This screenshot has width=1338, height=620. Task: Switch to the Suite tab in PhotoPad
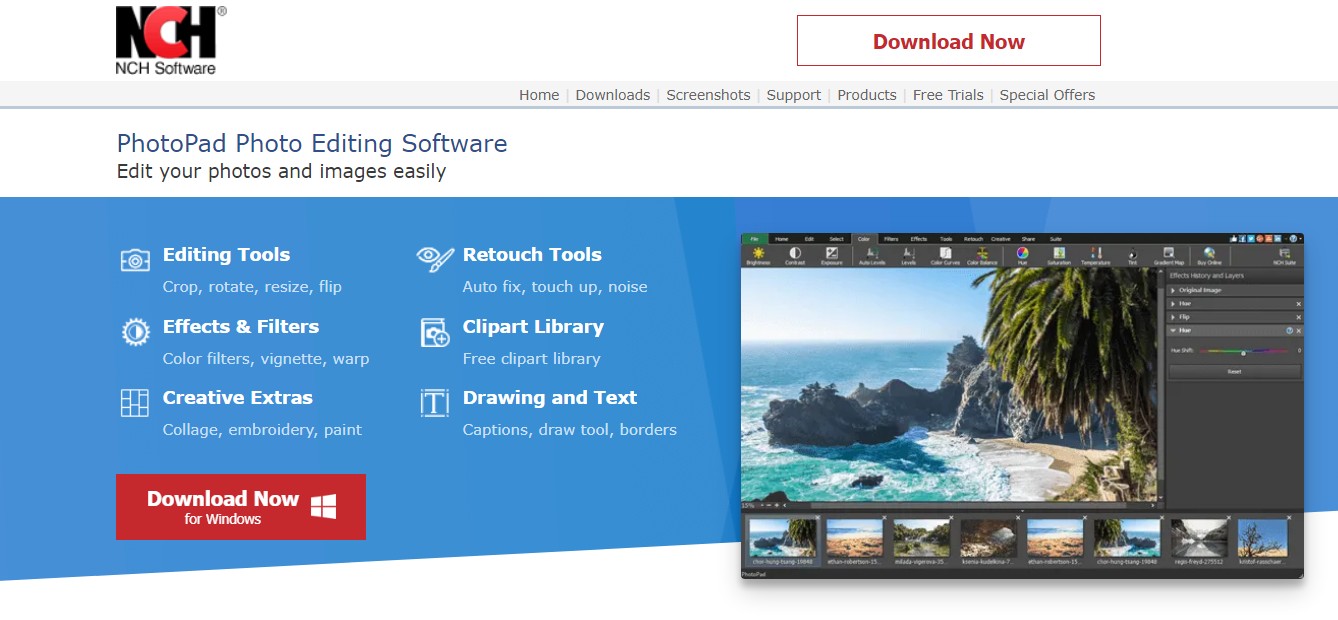1055,239
